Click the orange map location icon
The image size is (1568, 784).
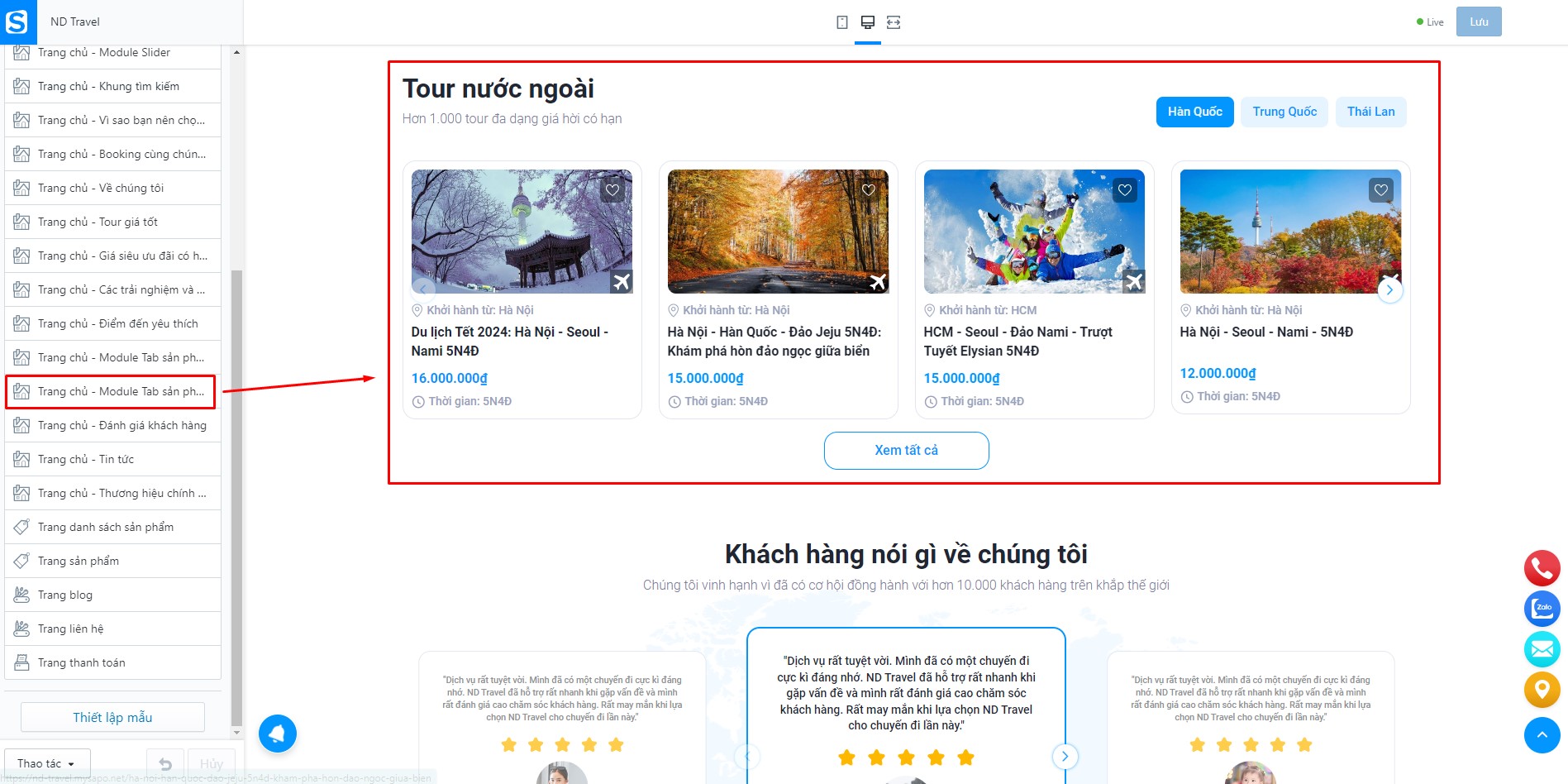(x=1542, y=690)
